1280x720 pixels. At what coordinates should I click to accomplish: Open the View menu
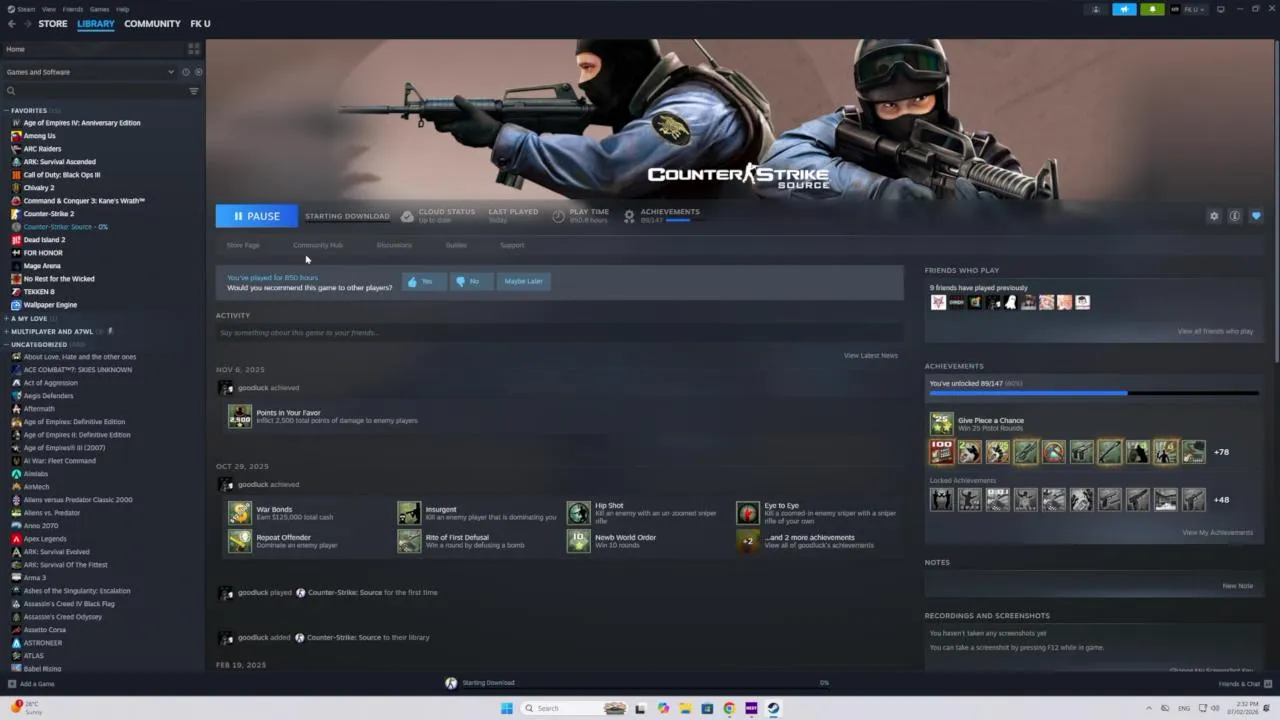pyautogui.click(x=48, y=9)
